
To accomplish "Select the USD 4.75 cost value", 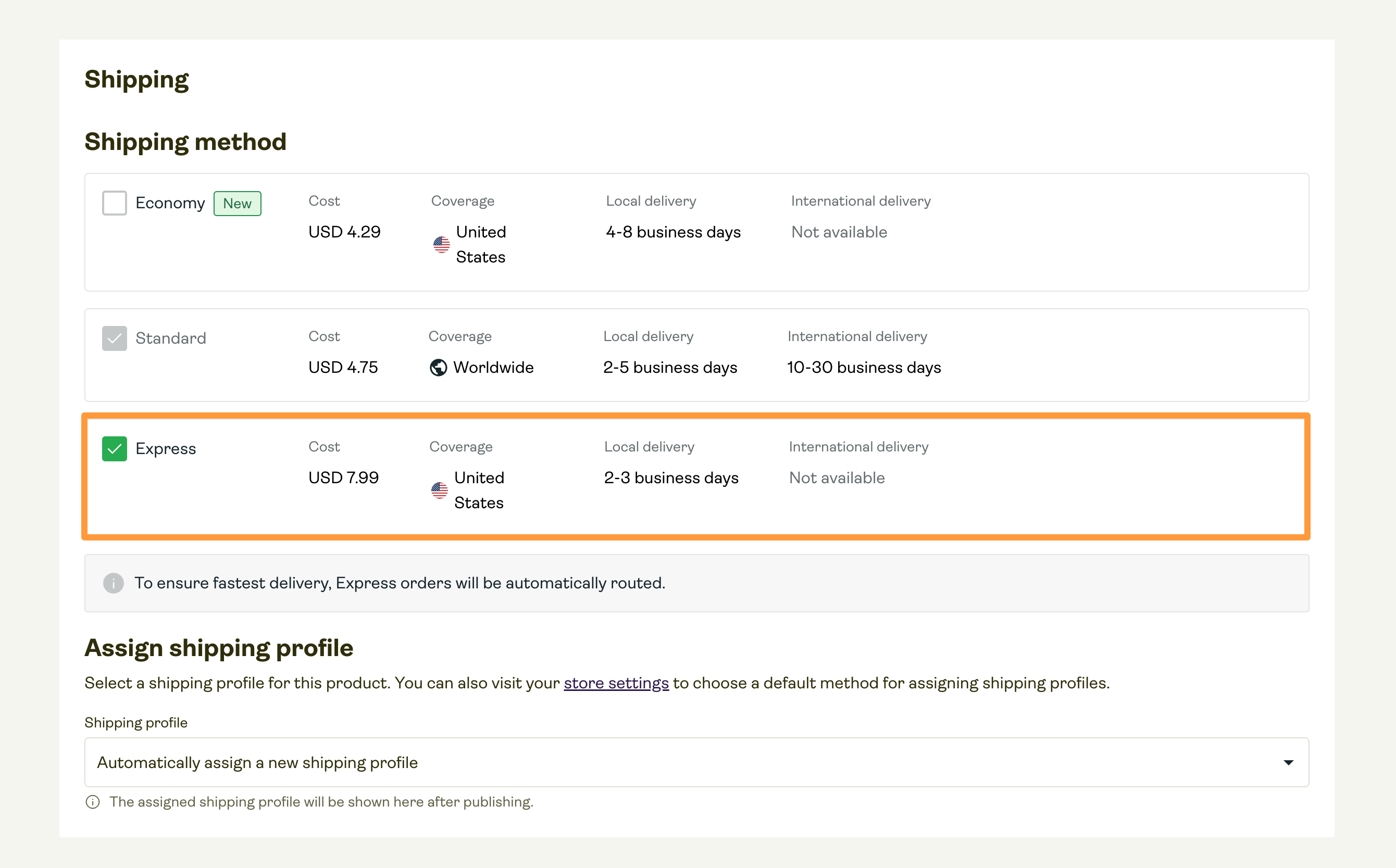I will (x=343, y=368).
